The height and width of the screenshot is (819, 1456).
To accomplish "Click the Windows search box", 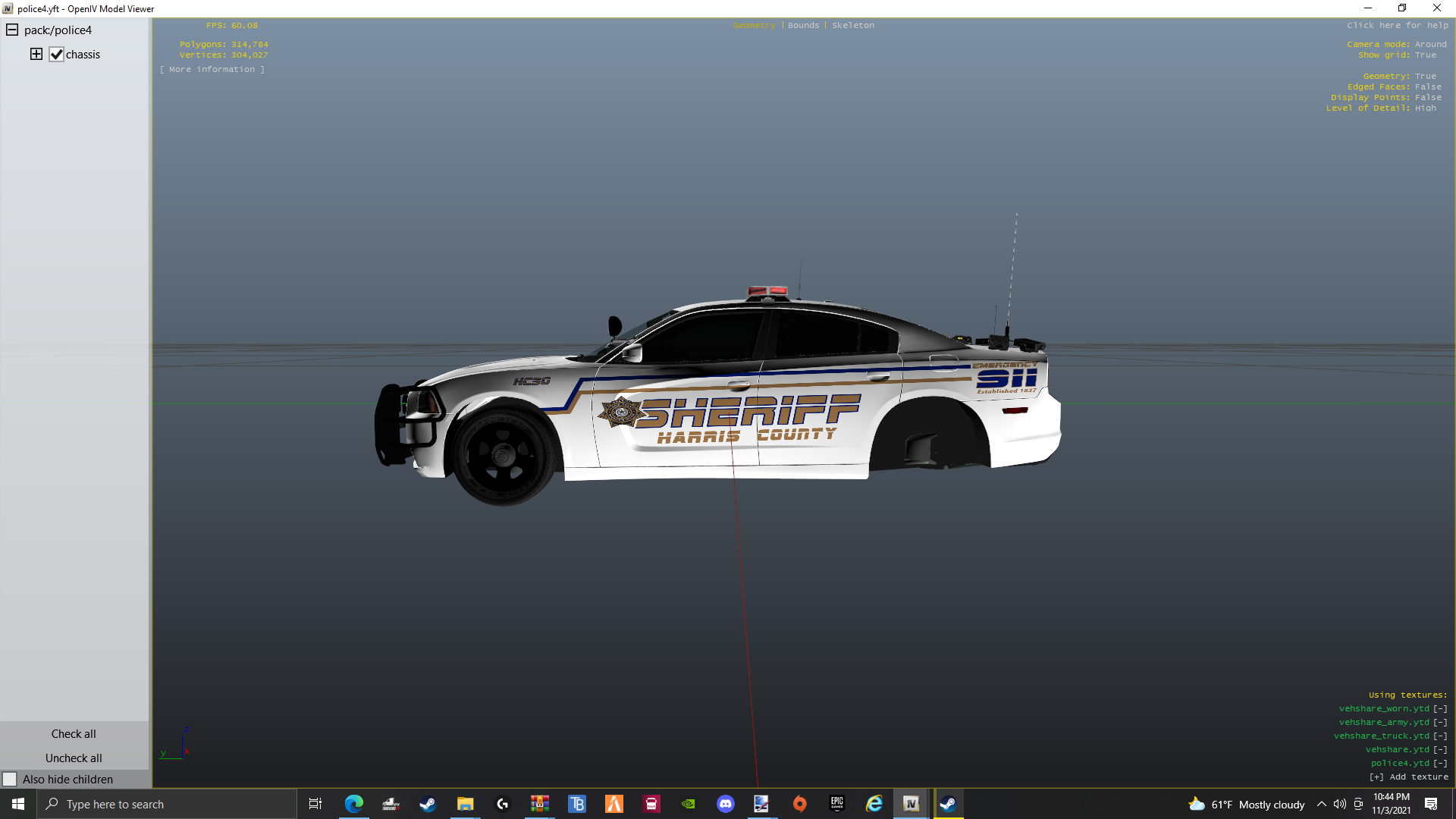I will (167, 804).
